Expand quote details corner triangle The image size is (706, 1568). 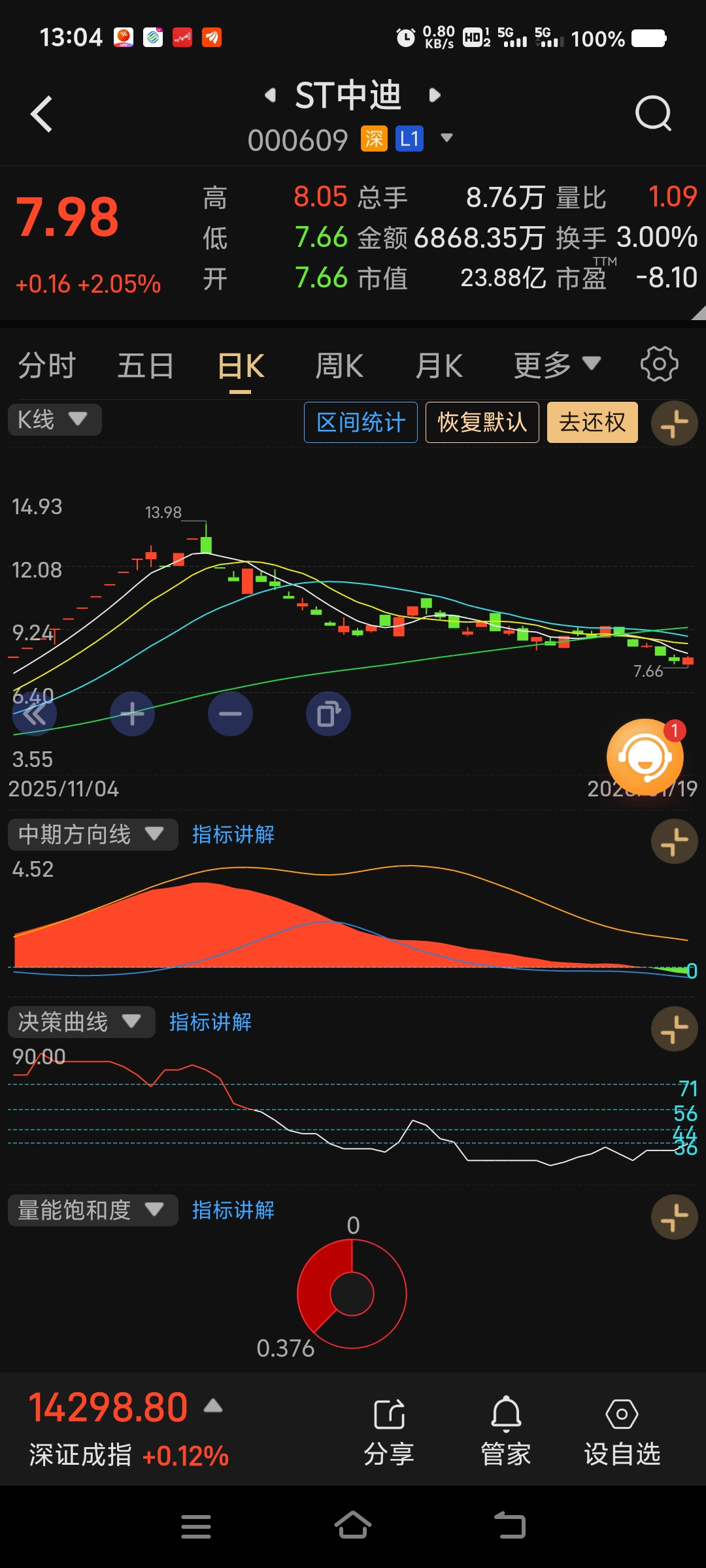point(698,313)
